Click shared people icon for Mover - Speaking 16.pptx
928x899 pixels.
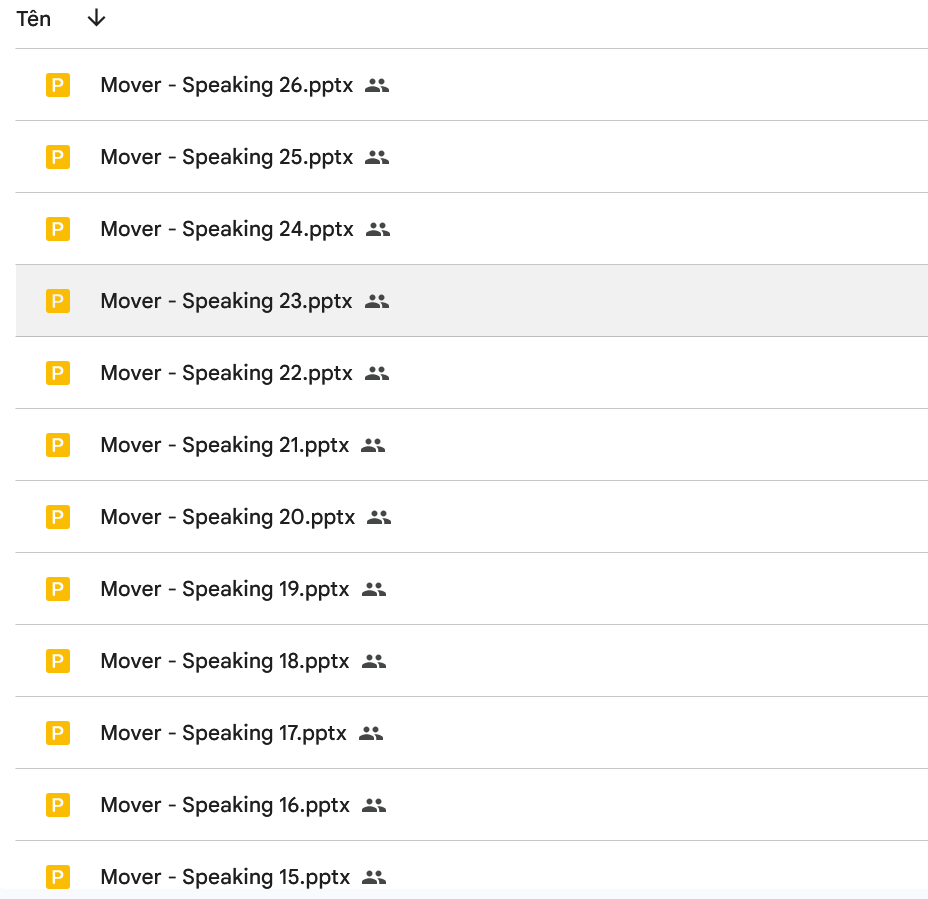coord(374,805)
